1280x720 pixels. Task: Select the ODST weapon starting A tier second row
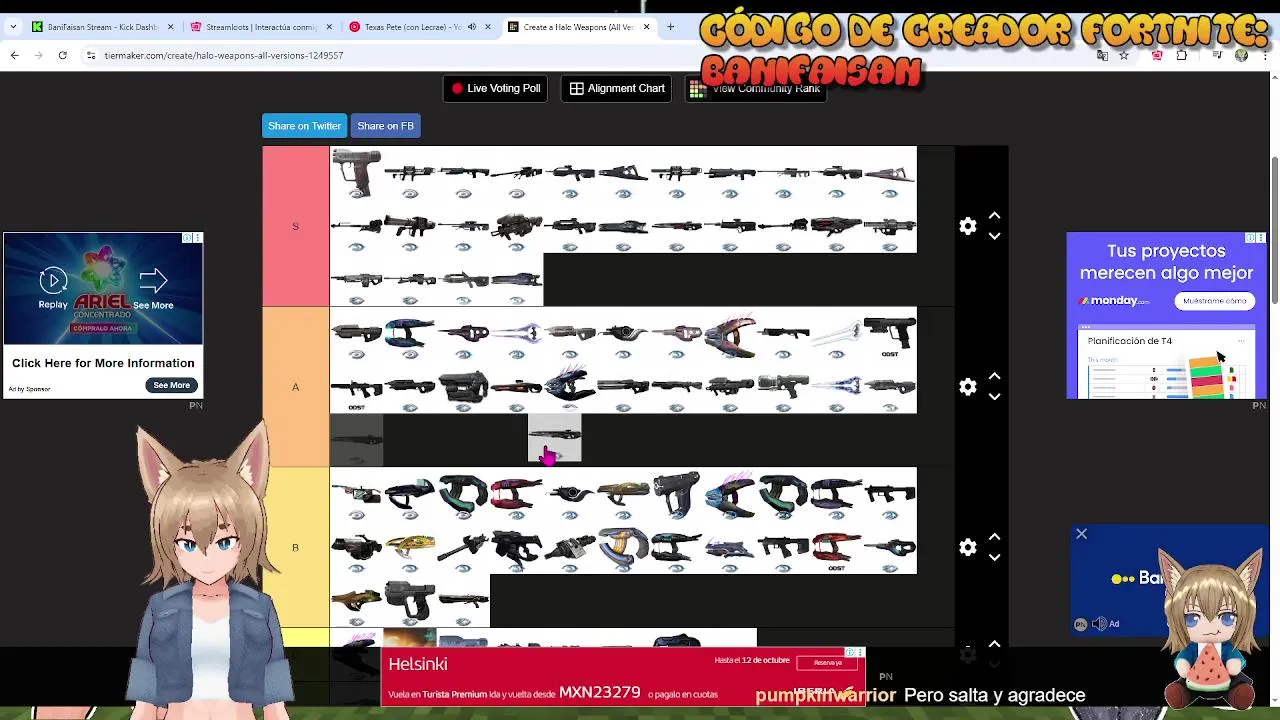coord(356,387)
